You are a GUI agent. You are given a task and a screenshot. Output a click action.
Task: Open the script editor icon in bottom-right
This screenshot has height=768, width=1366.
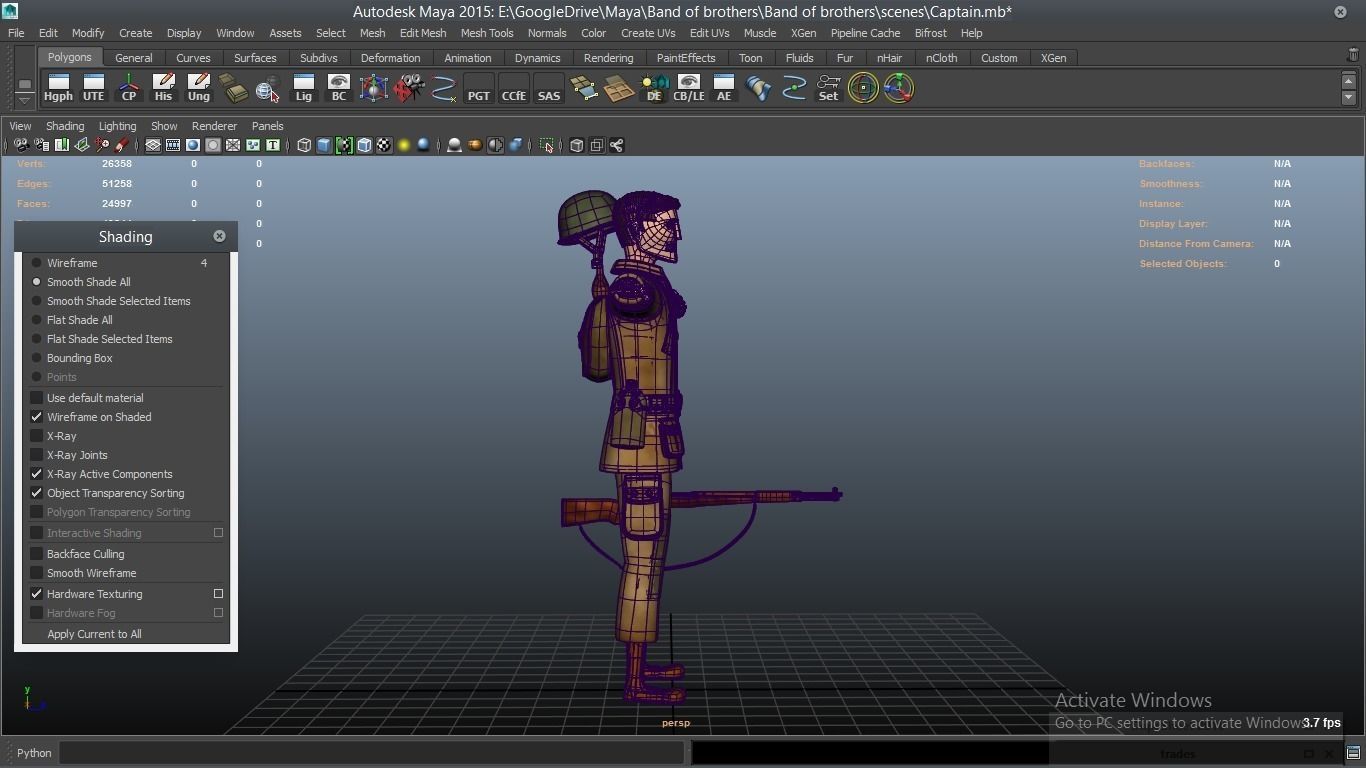point(1353,753)
